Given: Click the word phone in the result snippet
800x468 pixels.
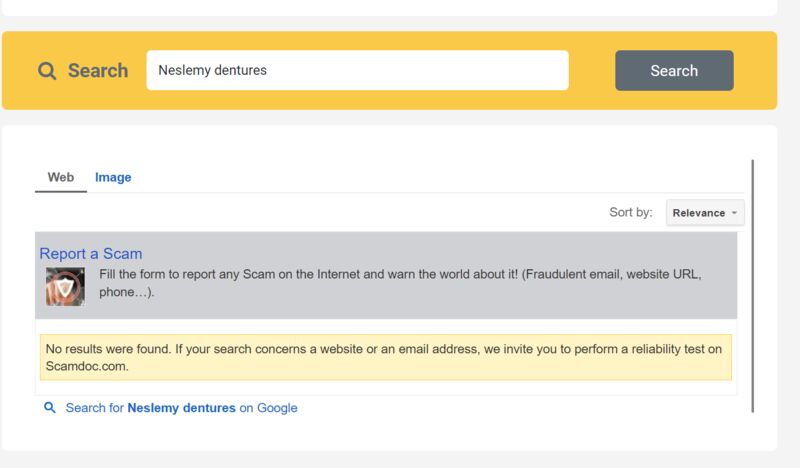Looking at the screenshot, I should point(116,292).
